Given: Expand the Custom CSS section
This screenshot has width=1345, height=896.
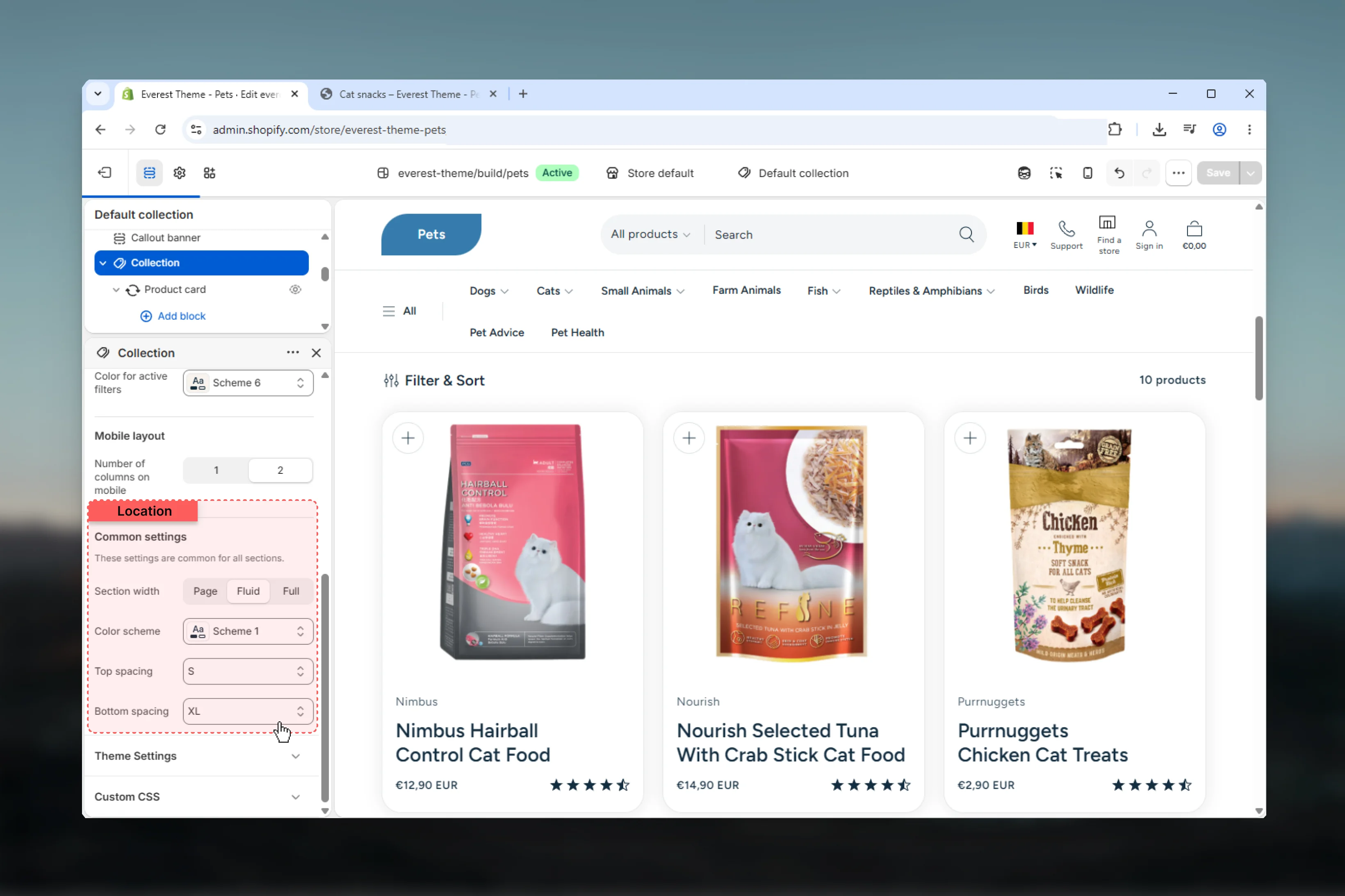Looking at the screenshot, I should 198,796.
